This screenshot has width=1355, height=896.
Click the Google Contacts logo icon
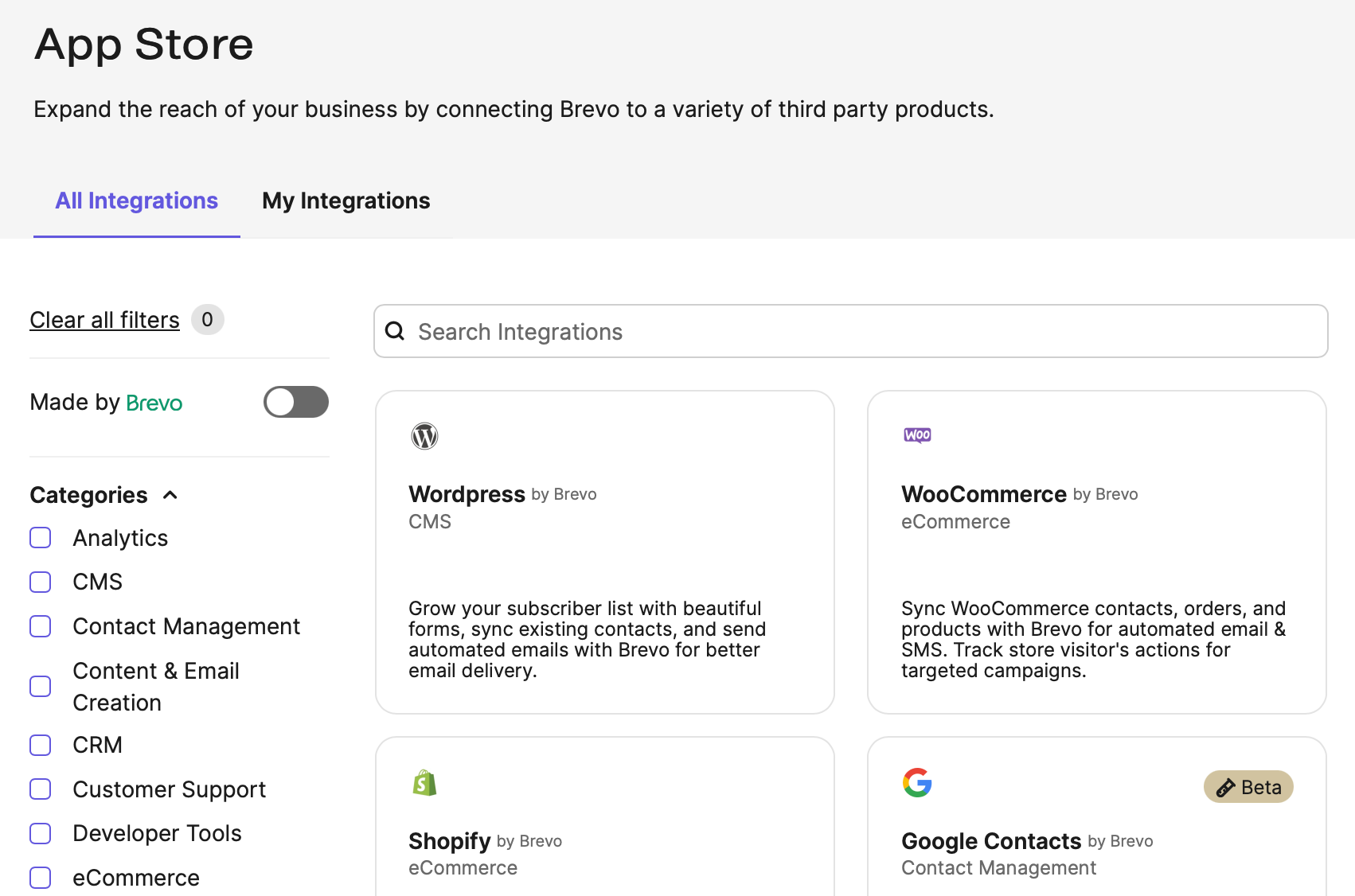(917, 783)
